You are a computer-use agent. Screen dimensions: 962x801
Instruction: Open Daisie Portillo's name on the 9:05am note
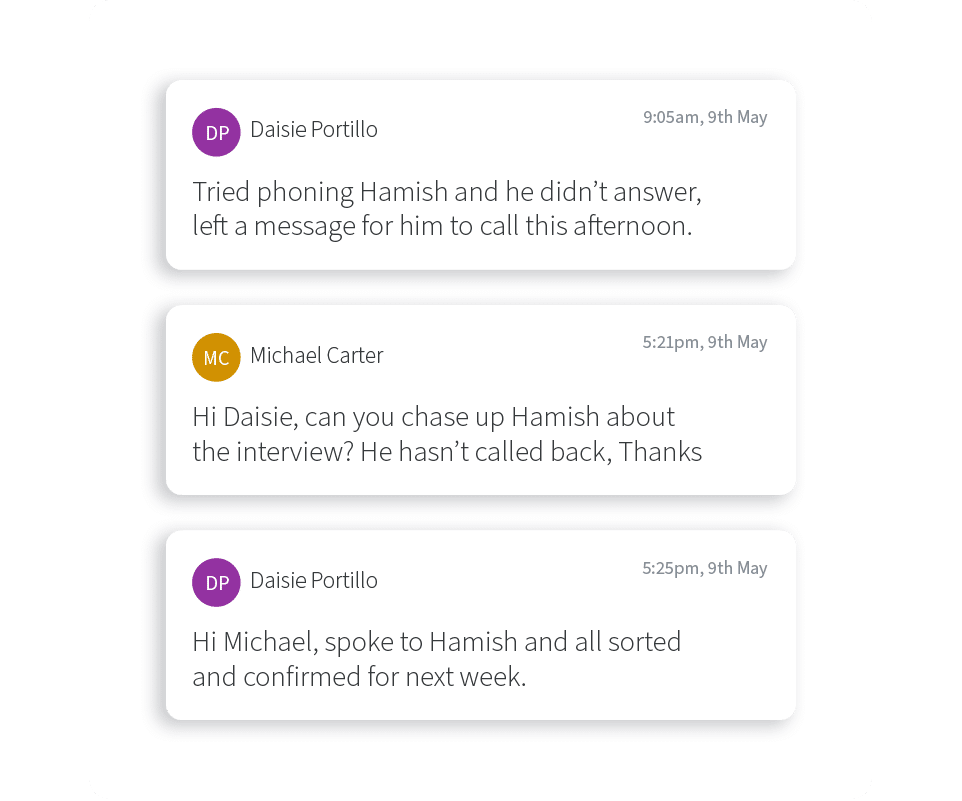(314, 129)
